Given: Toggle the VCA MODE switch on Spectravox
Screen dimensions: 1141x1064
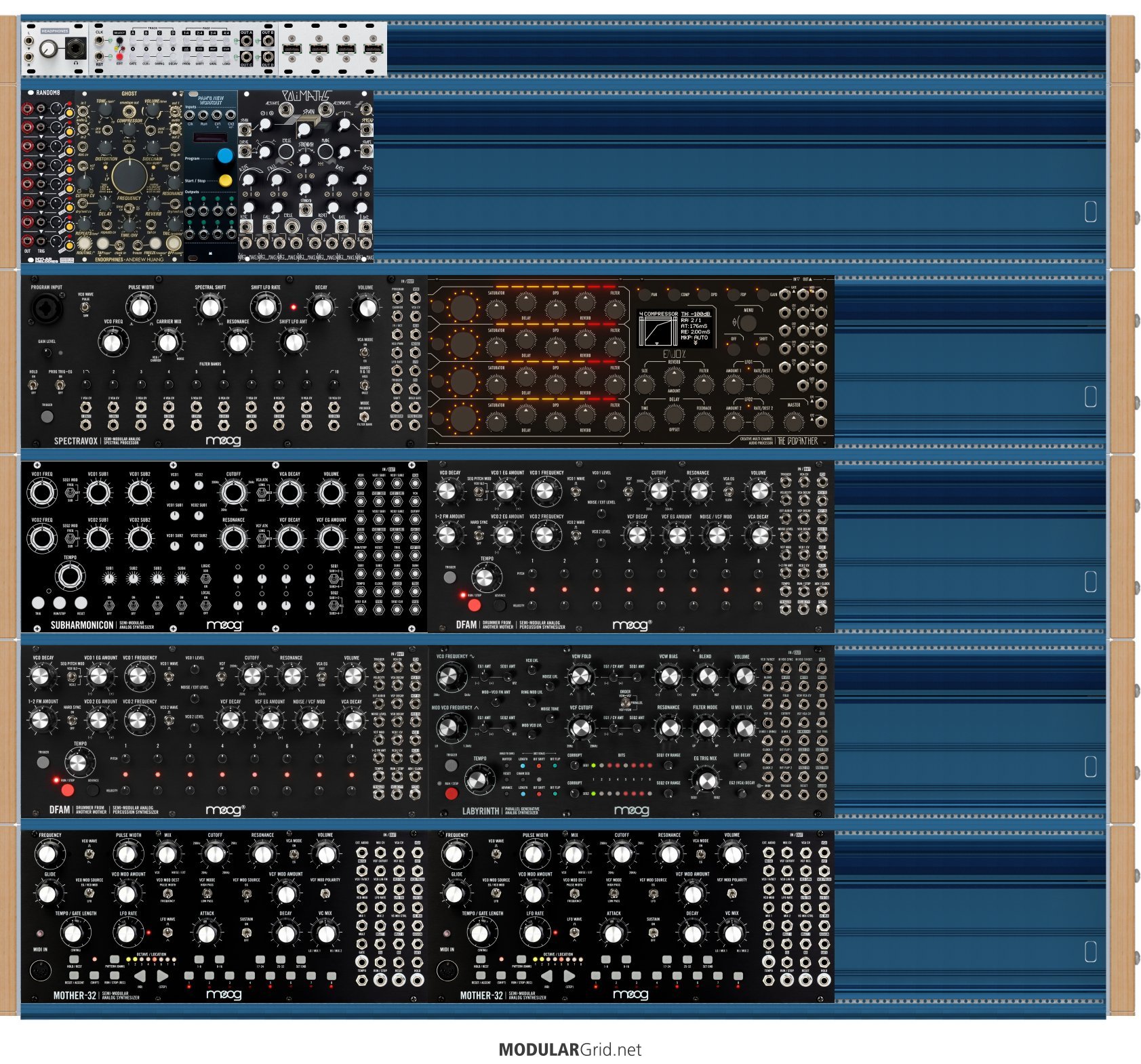Looking at the screenshot, I should [x=365, y=352].
